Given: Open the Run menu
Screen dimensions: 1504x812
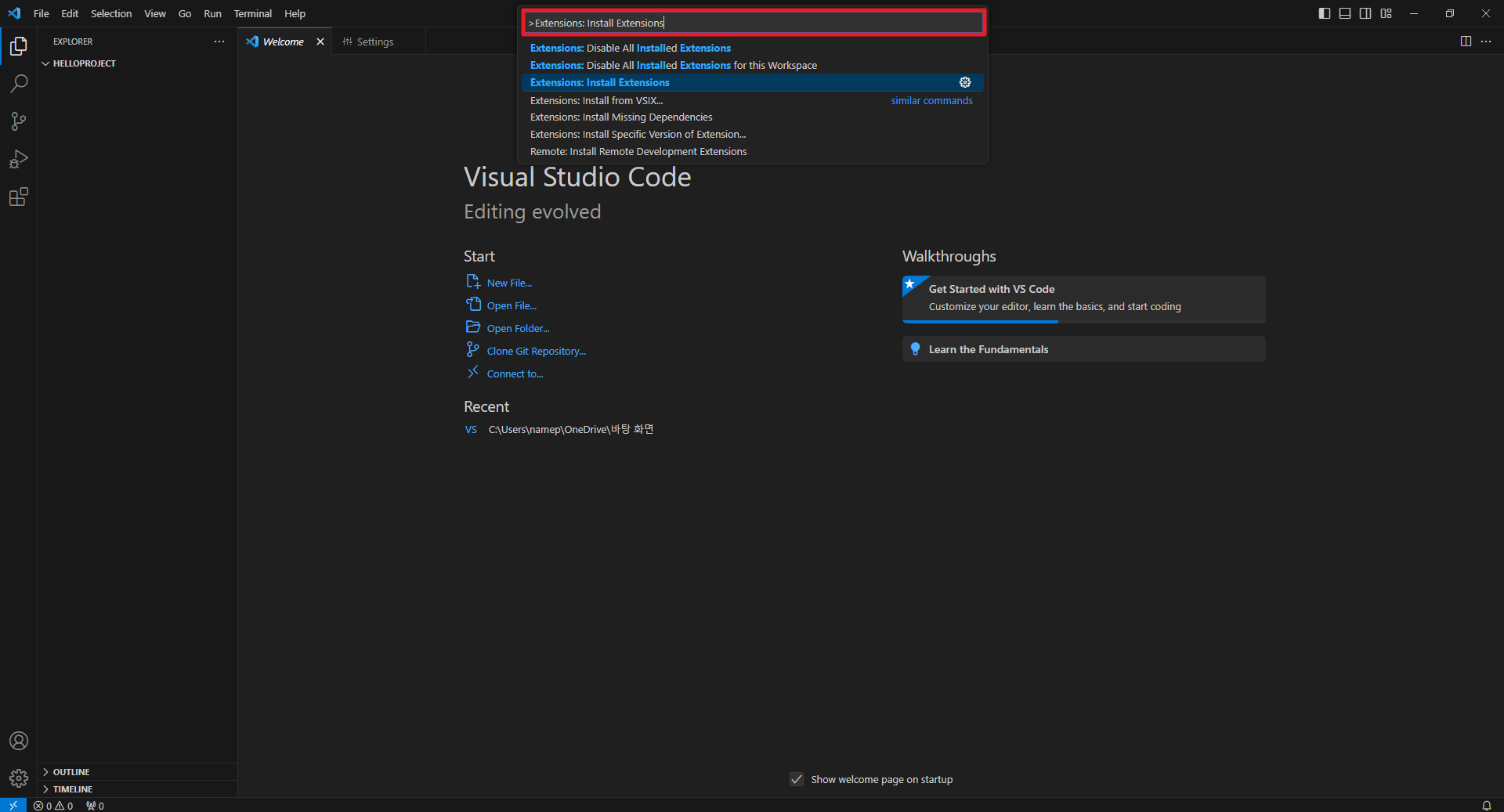Looking at the screenshot, I should [x=212, y=13].
